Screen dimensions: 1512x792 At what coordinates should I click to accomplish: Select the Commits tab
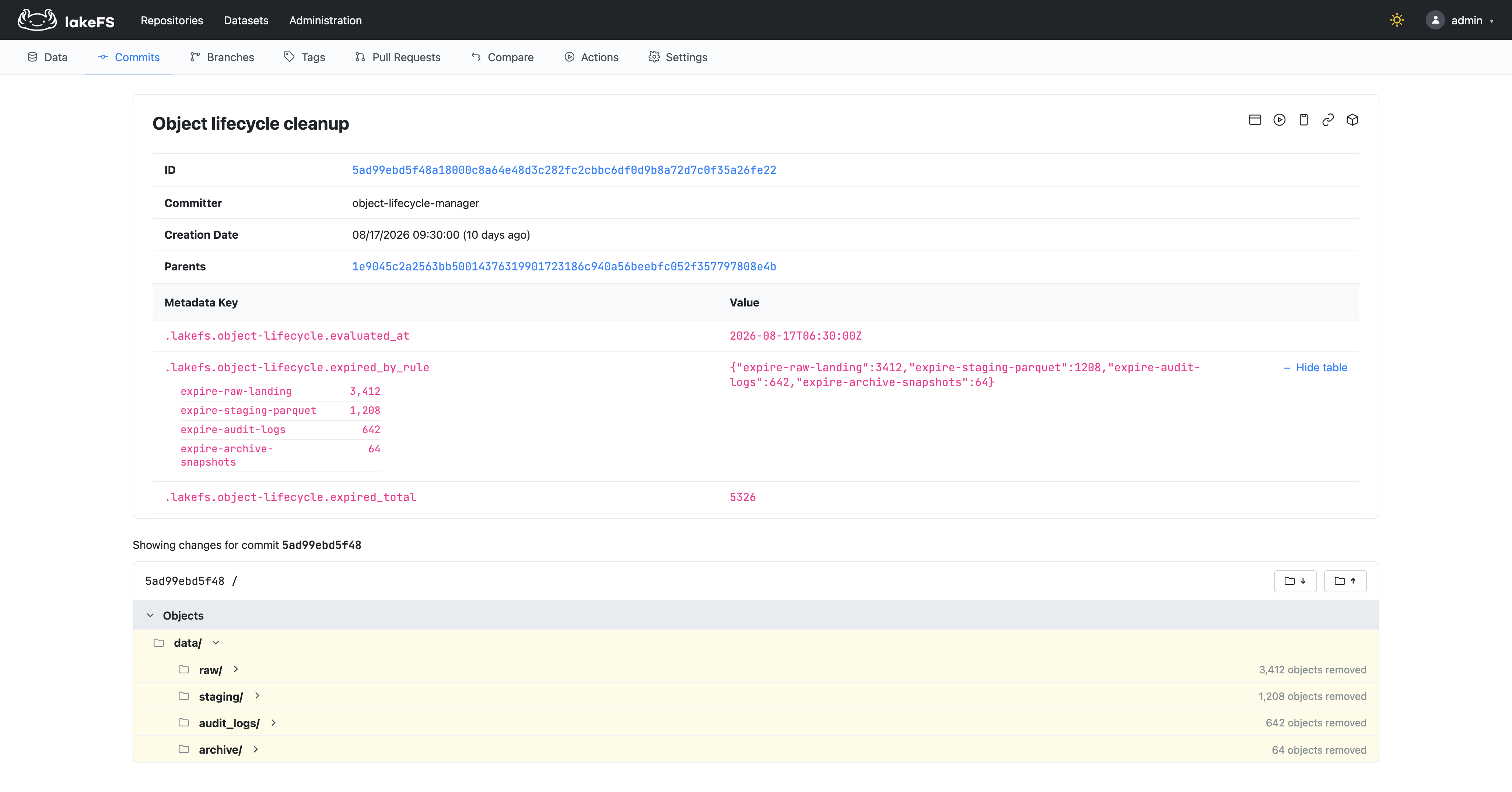click(x=129, y=57)
